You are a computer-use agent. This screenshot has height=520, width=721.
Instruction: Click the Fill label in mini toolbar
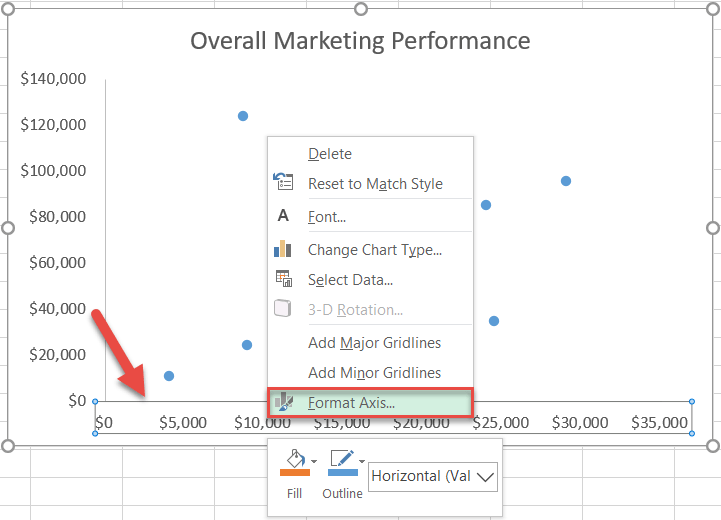click(x=294, y=493)
